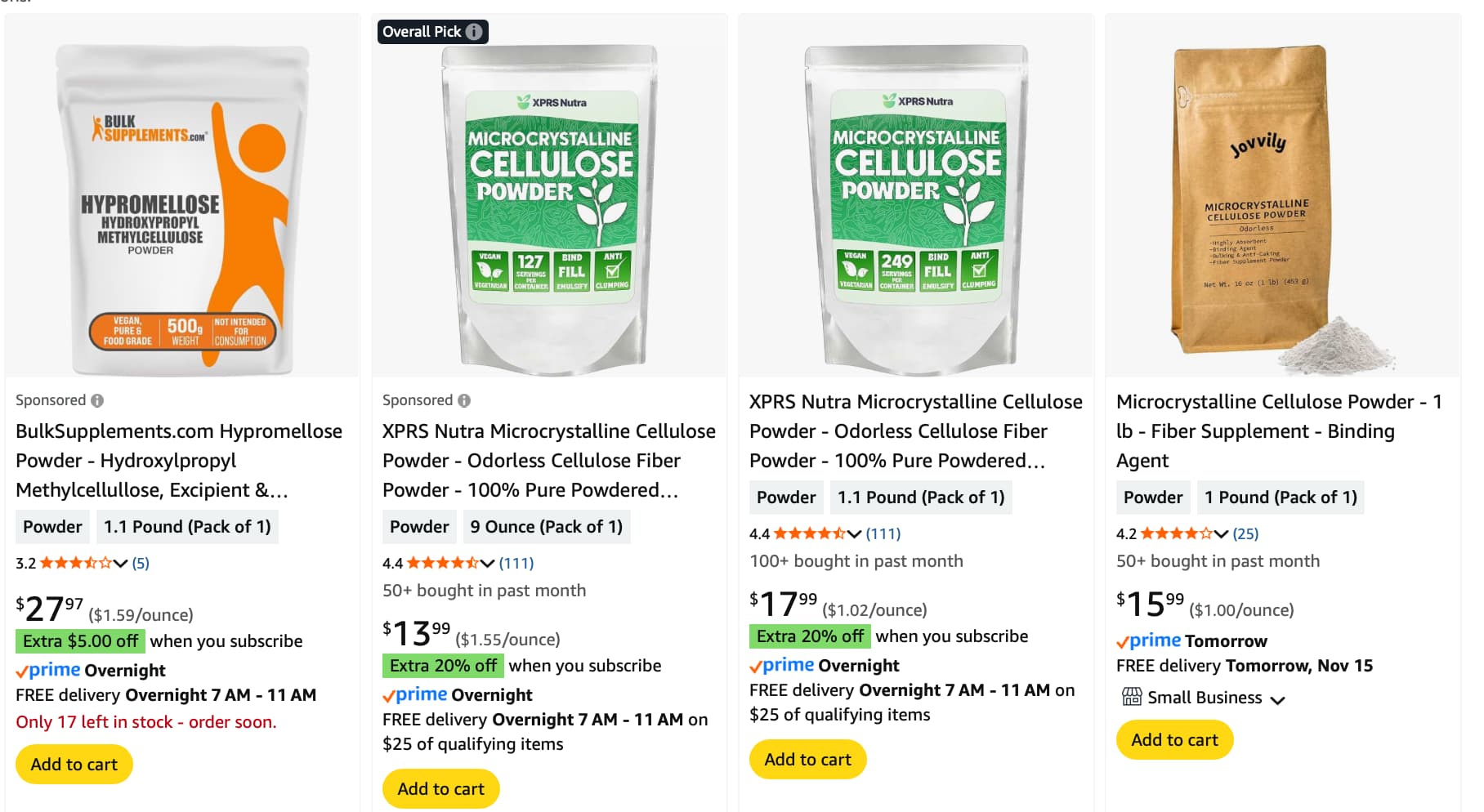Click info icon beside XPRS Nutra Sponsored label
Image resolution: width=1484 pixels, height=812 pixels.
[x=464, y=400]
